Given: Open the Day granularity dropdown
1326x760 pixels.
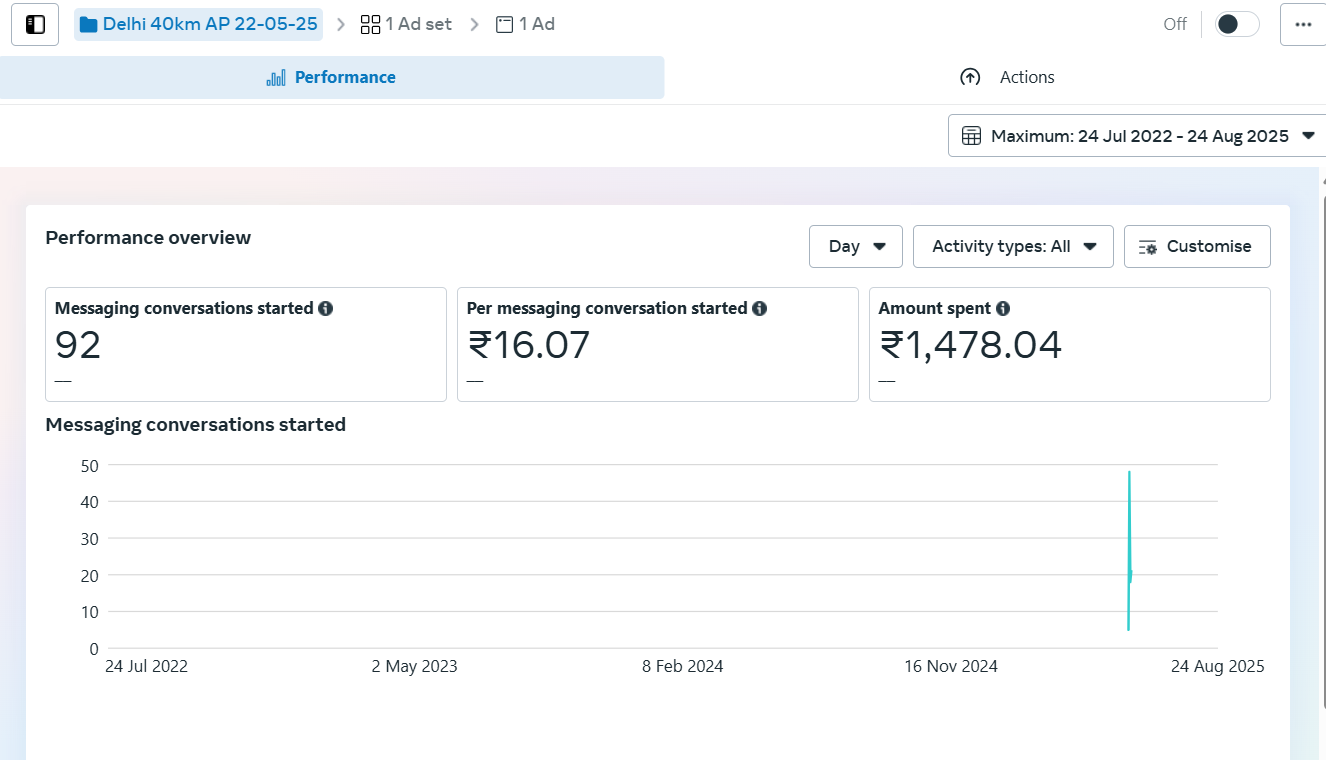Looking at the screenshot, I should pos(856,246).
